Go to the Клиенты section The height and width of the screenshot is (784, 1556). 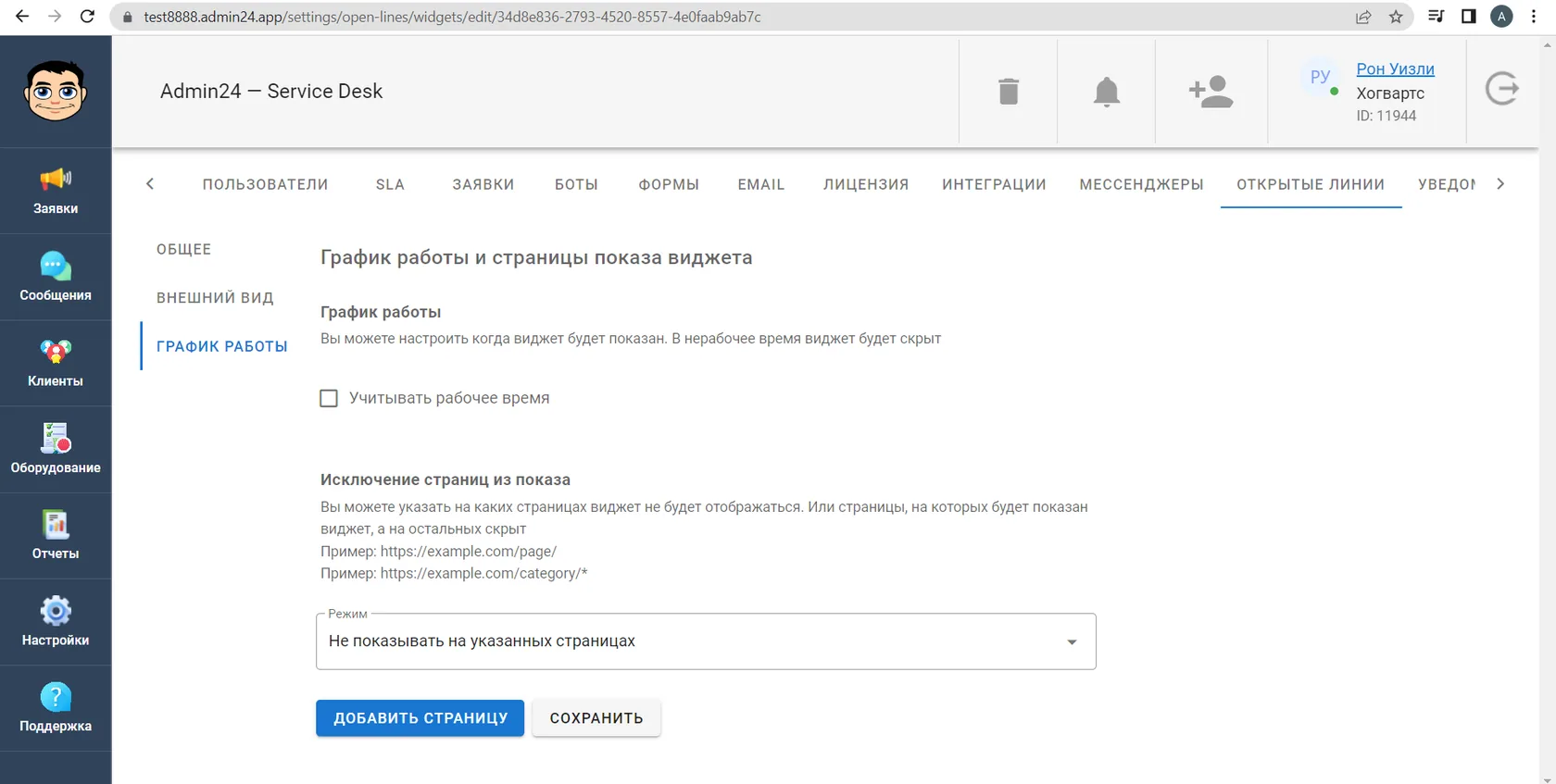pyautogui.click(x=56, y=364)
